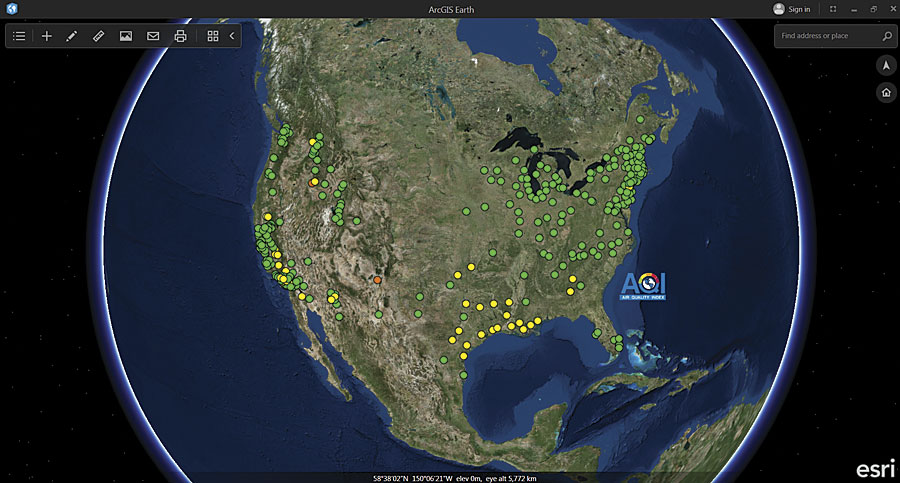Click the user avatar icon
The width and height of the screenshot is (900, 483).
(778, 9)
